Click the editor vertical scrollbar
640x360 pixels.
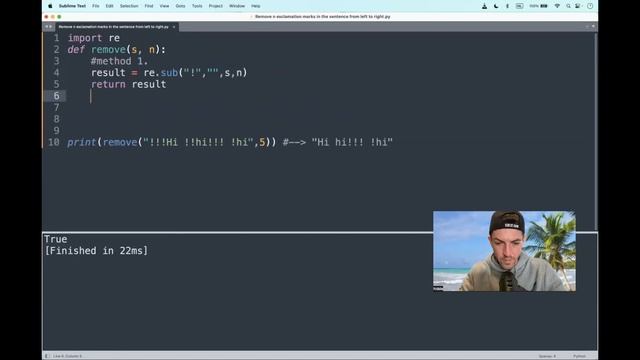596,131
